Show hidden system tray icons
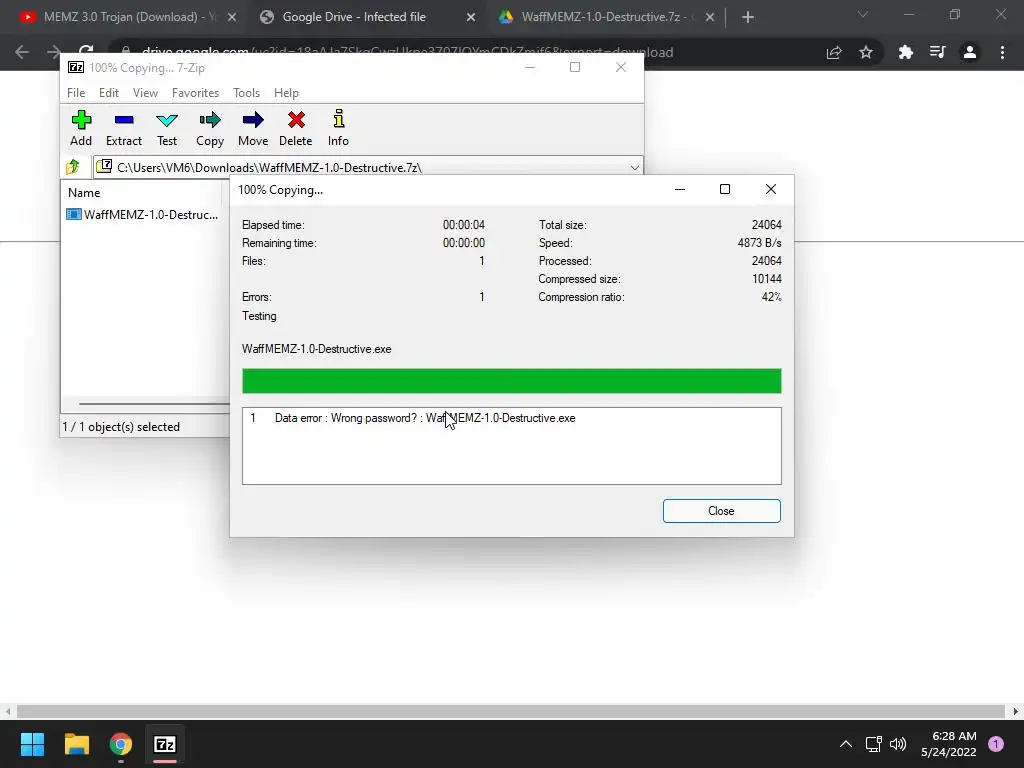Viewport: 1024px width, 768px height. [846, 744]
